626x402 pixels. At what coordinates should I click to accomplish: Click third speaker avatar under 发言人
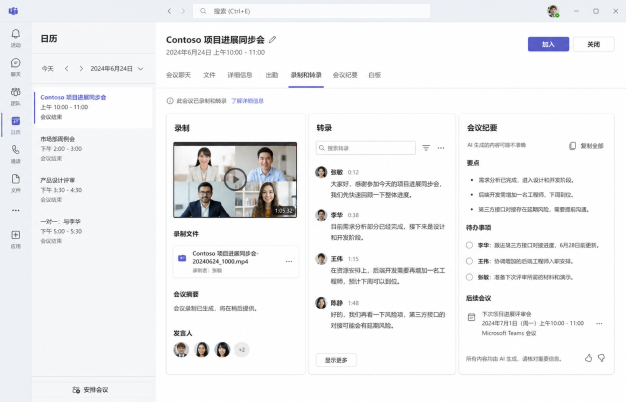click(222, 350)
